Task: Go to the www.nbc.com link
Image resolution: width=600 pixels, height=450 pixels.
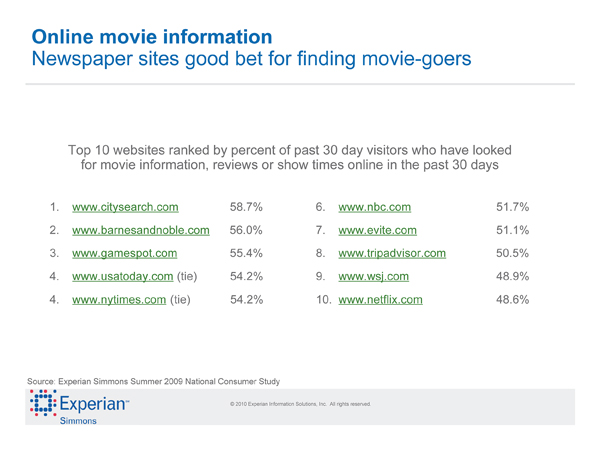Action: [x=375, y=208]
